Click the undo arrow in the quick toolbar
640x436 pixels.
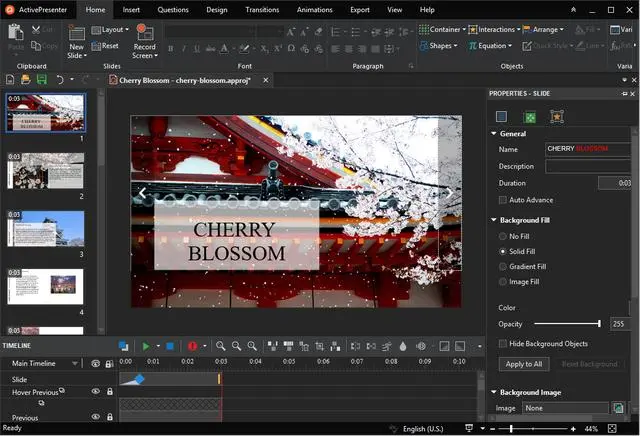(x=60, y=80)
